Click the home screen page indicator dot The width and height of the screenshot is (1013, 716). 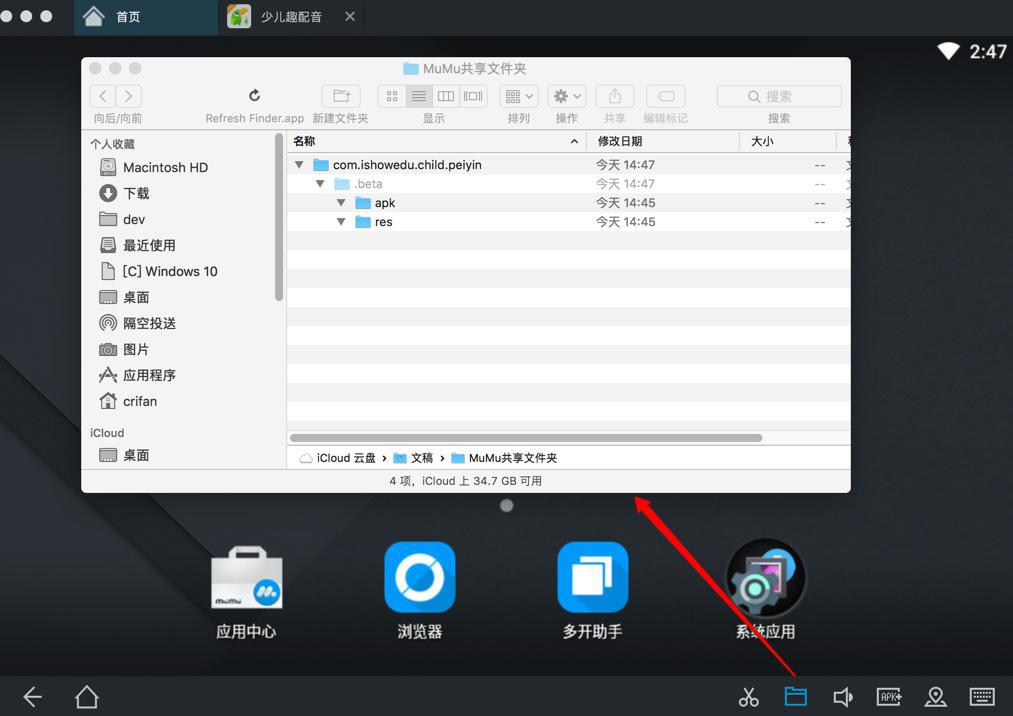click(506, 505)
